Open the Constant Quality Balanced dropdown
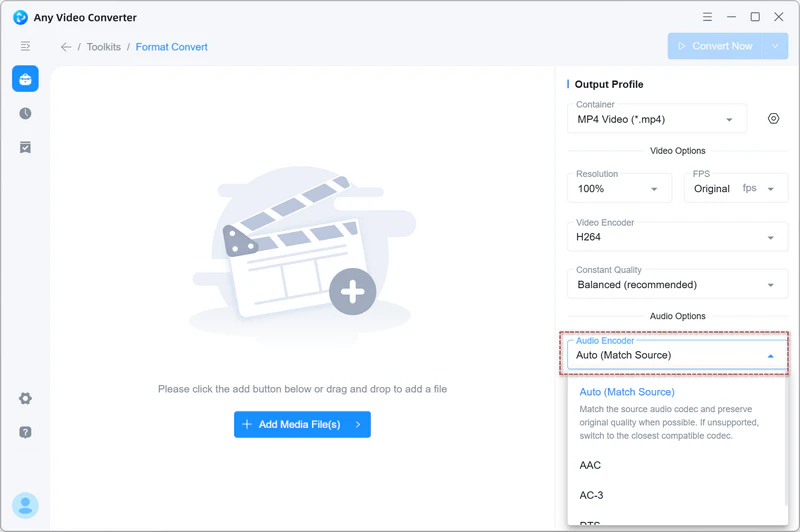 coord(678,285)
